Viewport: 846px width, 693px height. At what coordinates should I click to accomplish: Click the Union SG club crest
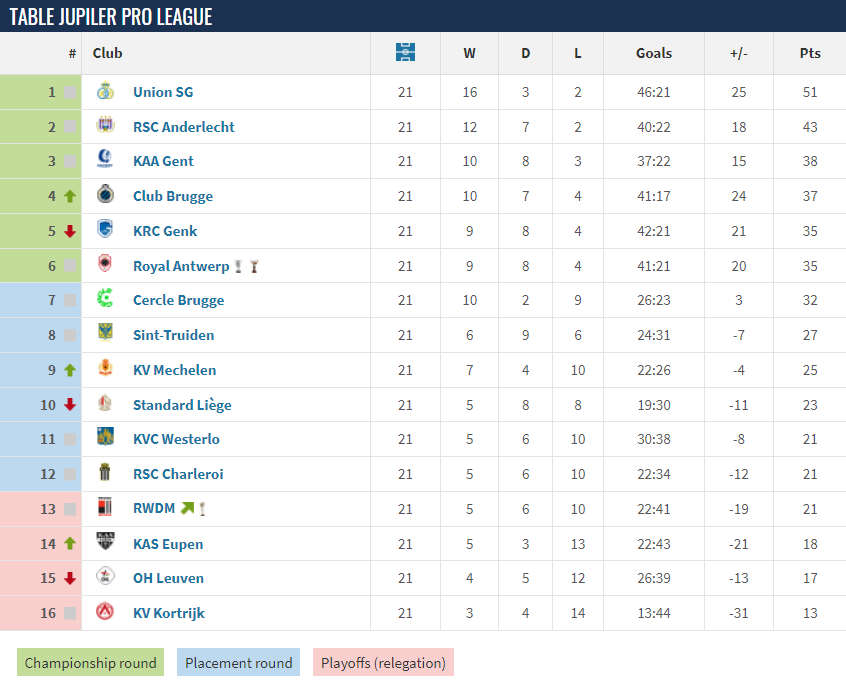point(105,92)
